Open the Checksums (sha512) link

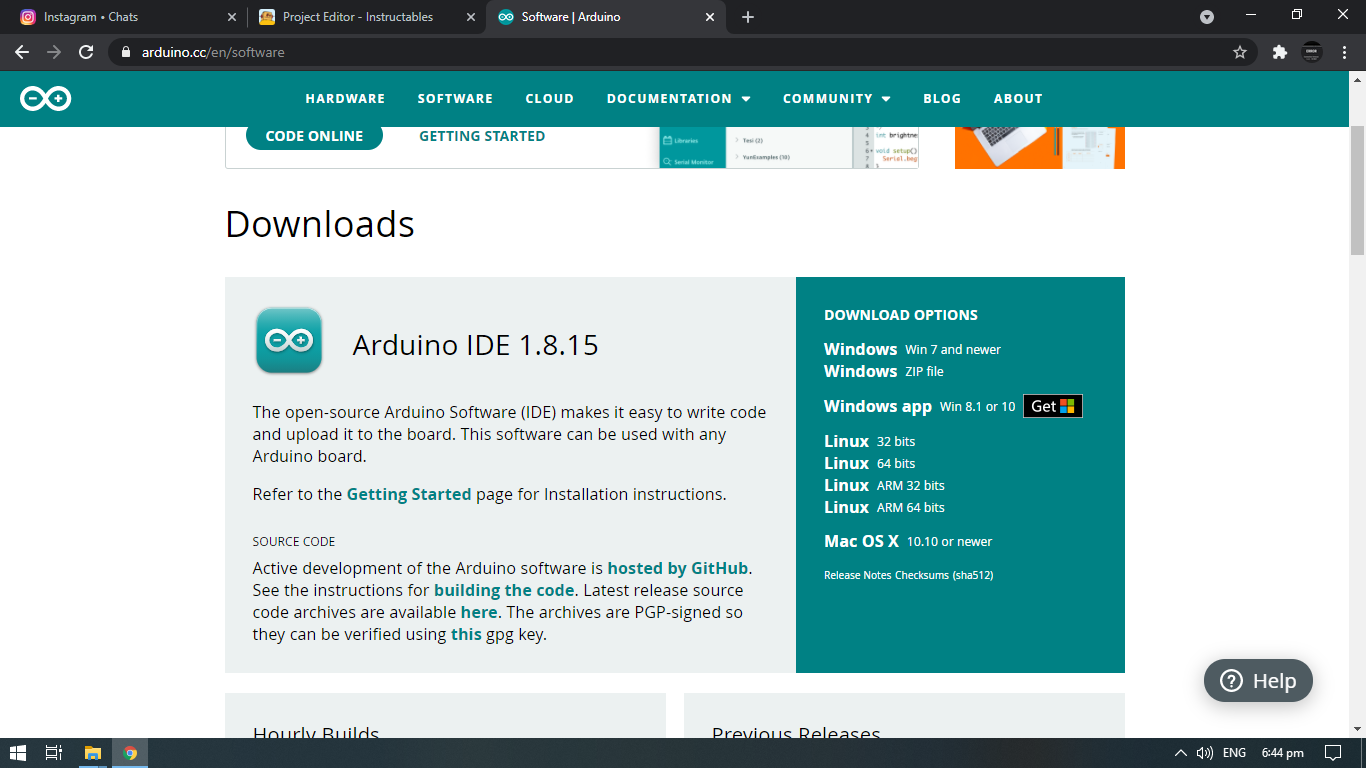pos(944,575)
